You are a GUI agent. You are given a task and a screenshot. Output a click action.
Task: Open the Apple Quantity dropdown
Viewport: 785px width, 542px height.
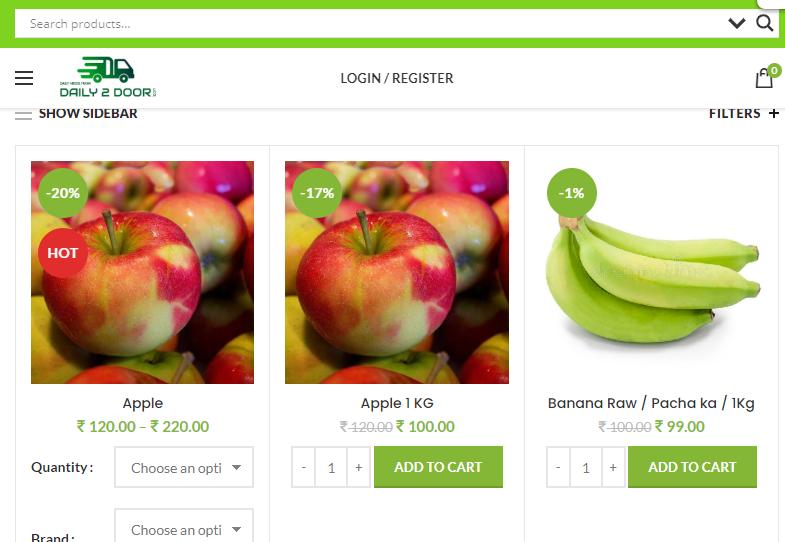point(184,467)
